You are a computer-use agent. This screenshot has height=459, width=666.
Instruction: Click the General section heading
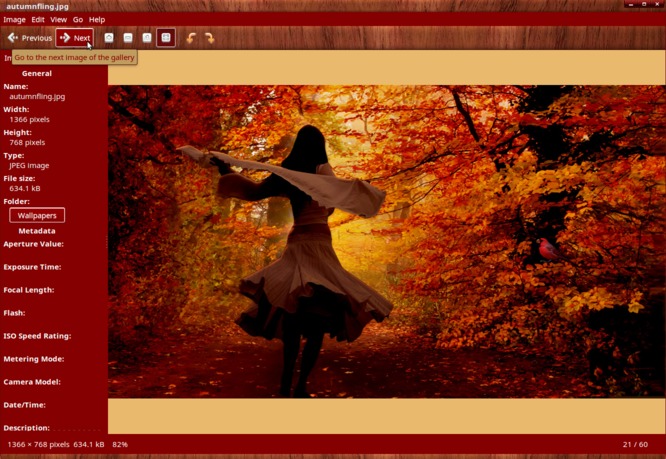pyautogui.click(x=37, y=73)
